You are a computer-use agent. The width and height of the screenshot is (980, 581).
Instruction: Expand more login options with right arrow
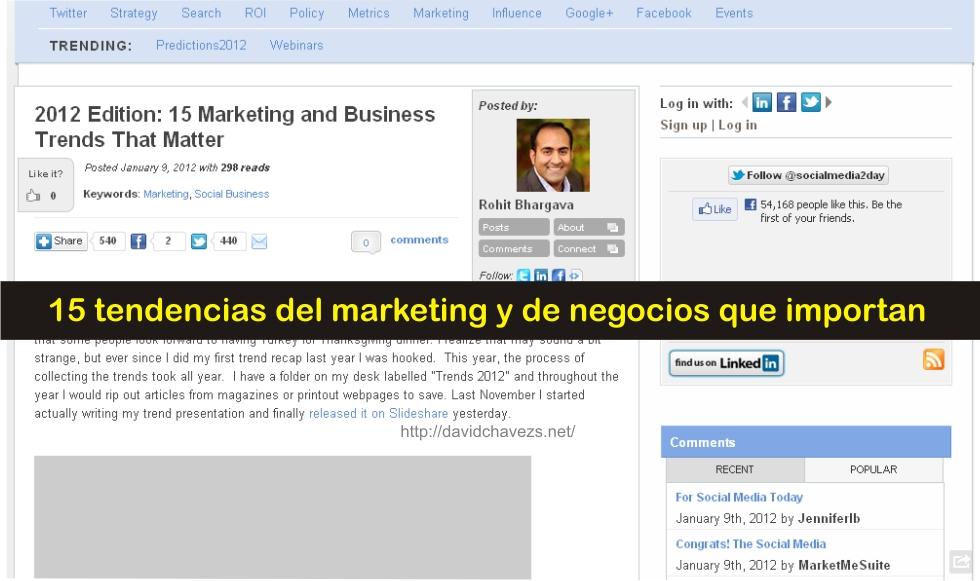[x=829, y=101]
